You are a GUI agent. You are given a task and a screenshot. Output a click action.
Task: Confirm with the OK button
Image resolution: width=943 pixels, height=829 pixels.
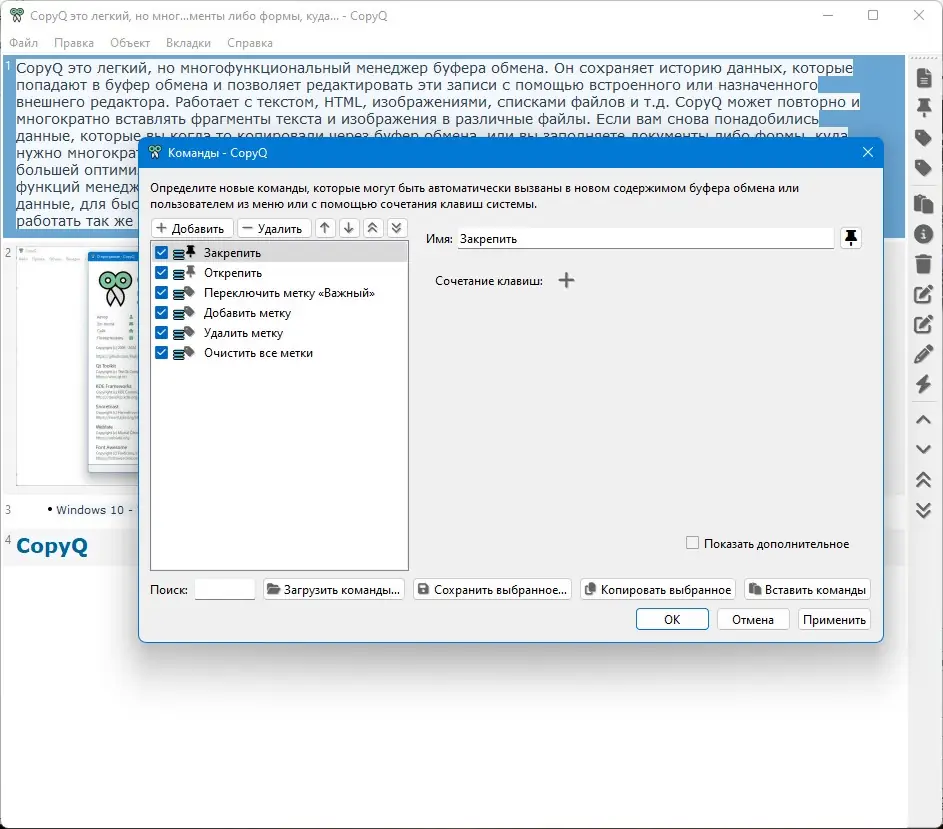click(x=672, y=620)
